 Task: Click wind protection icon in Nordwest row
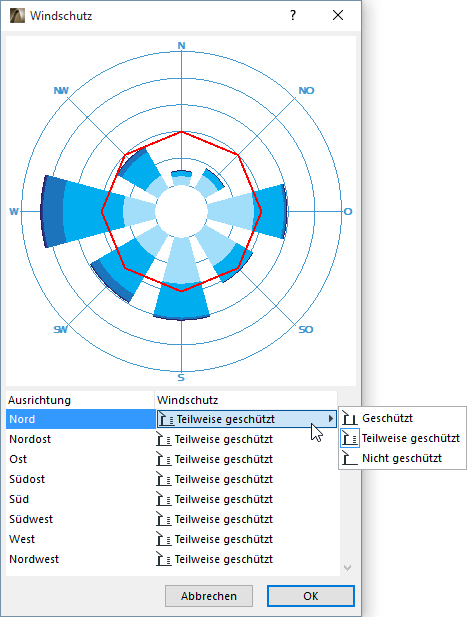coord(164,559)
